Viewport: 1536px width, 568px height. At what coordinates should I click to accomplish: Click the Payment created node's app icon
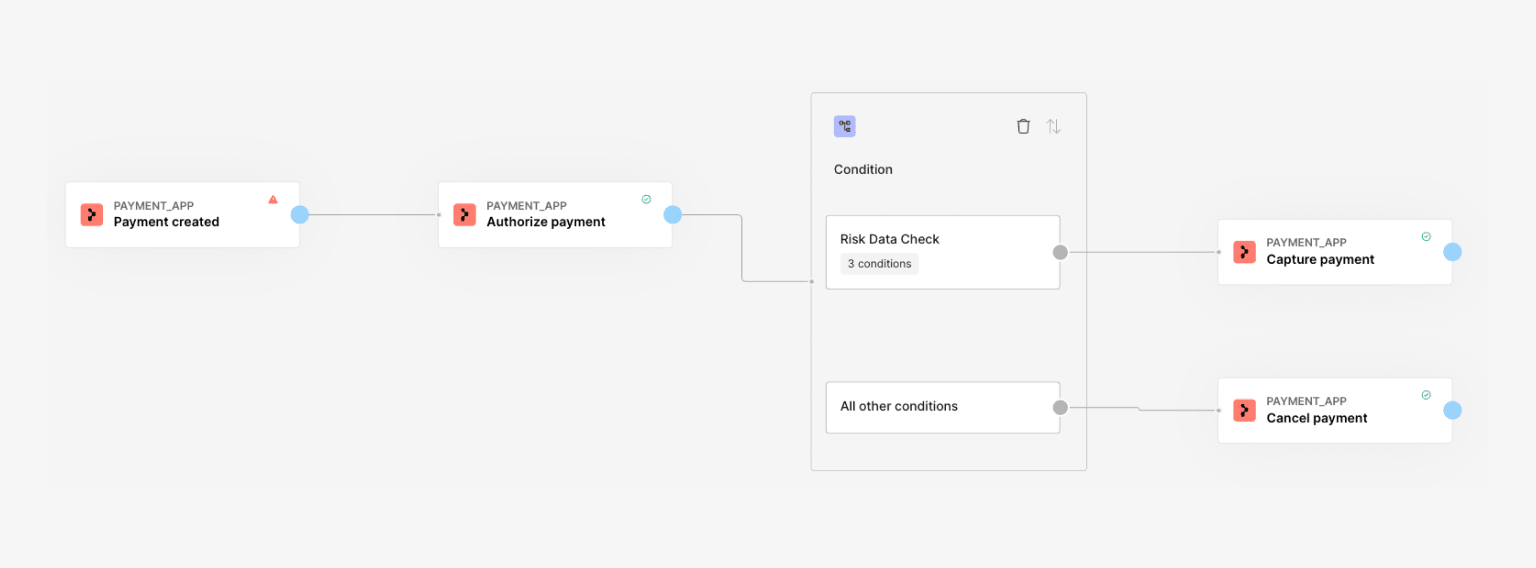tap(92, 214)
